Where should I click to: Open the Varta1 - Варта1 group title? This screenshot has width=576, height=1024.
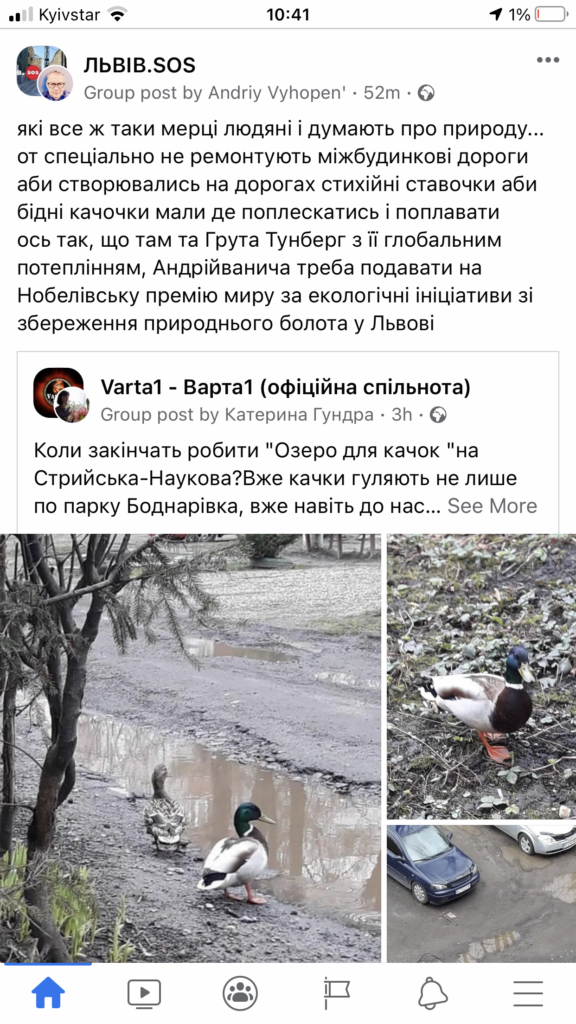click(285, 387)
